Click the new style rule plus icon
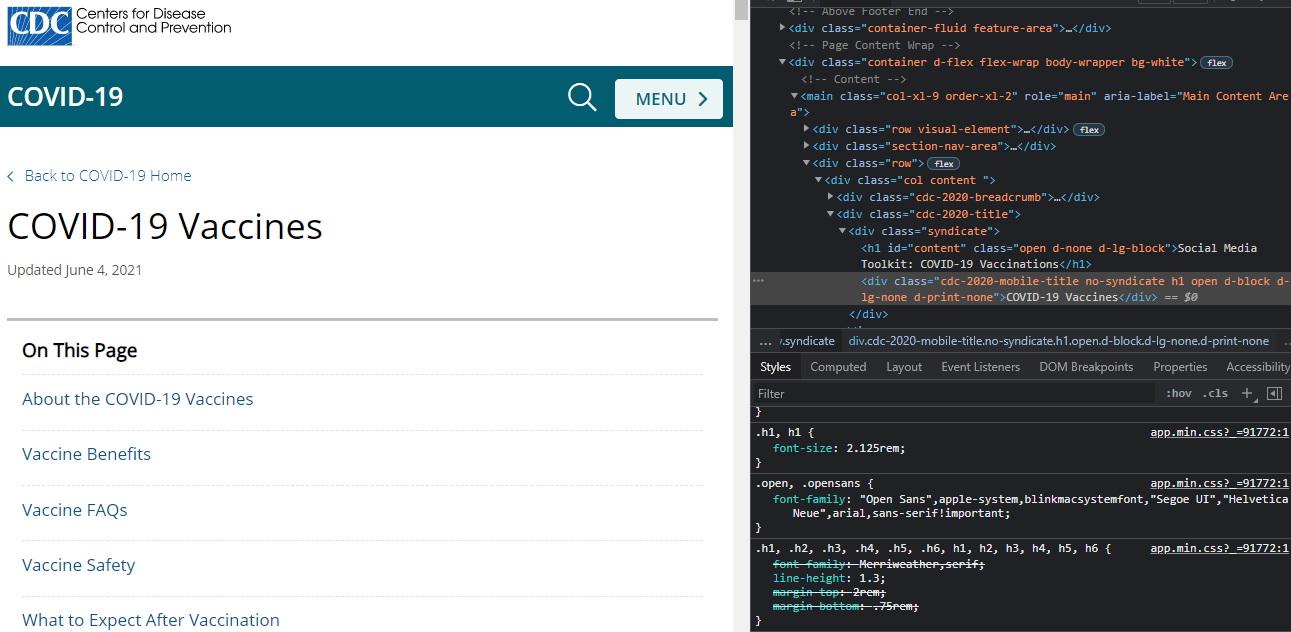 click(x=1248, y=394)
